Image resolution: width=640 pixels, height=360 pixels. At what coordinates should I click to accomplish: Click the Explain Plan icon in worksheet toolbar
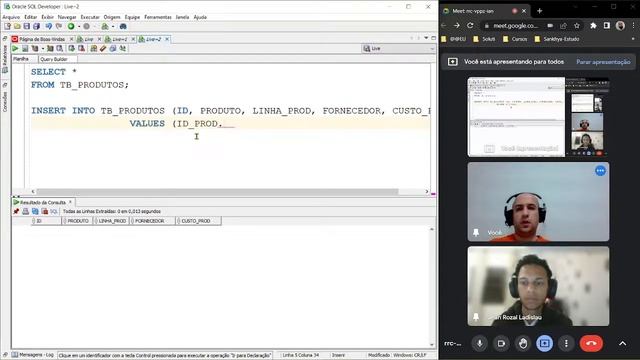tap(50, 49)
